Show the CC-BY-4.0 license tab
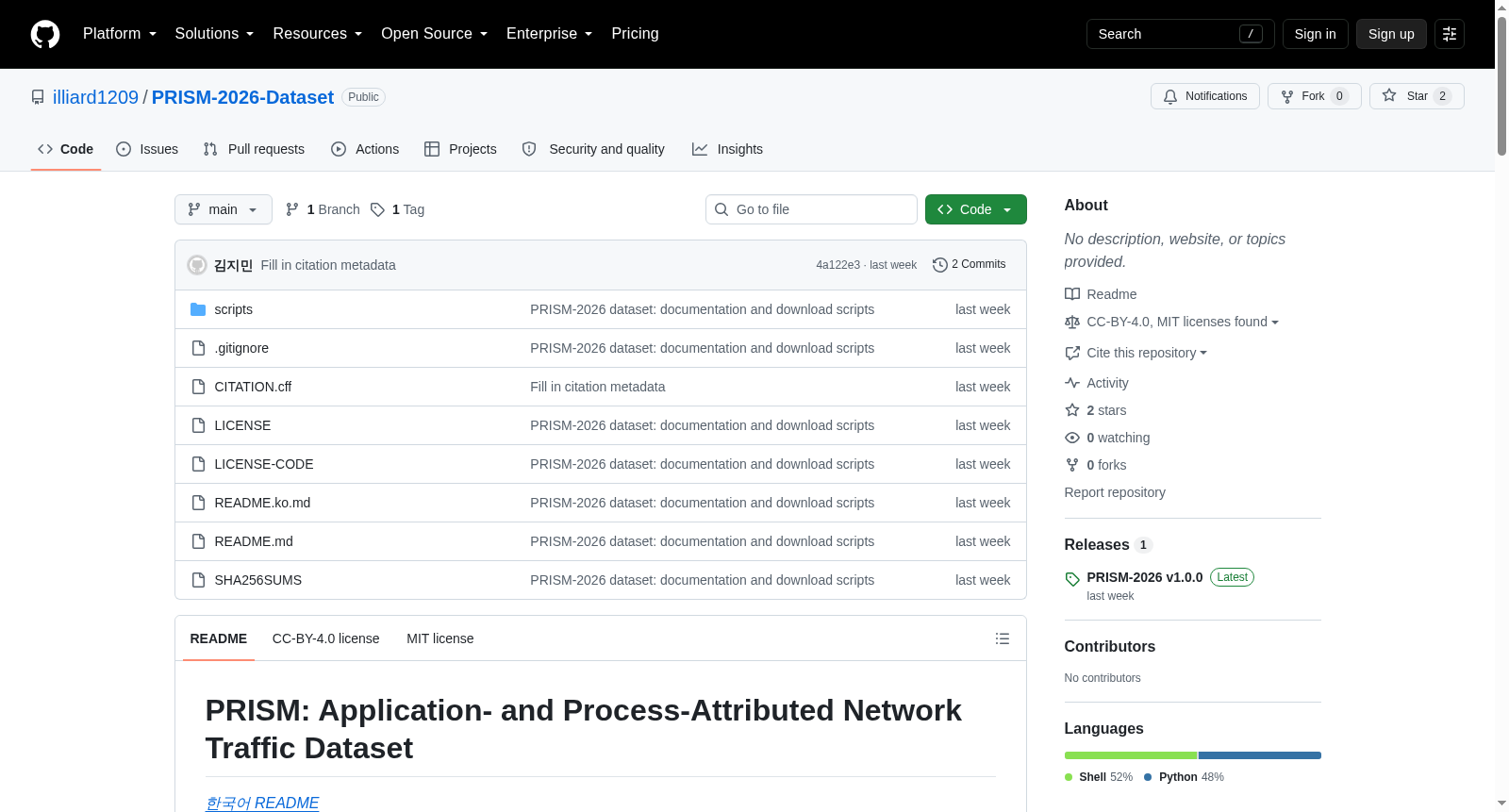 tap(326, 638)
